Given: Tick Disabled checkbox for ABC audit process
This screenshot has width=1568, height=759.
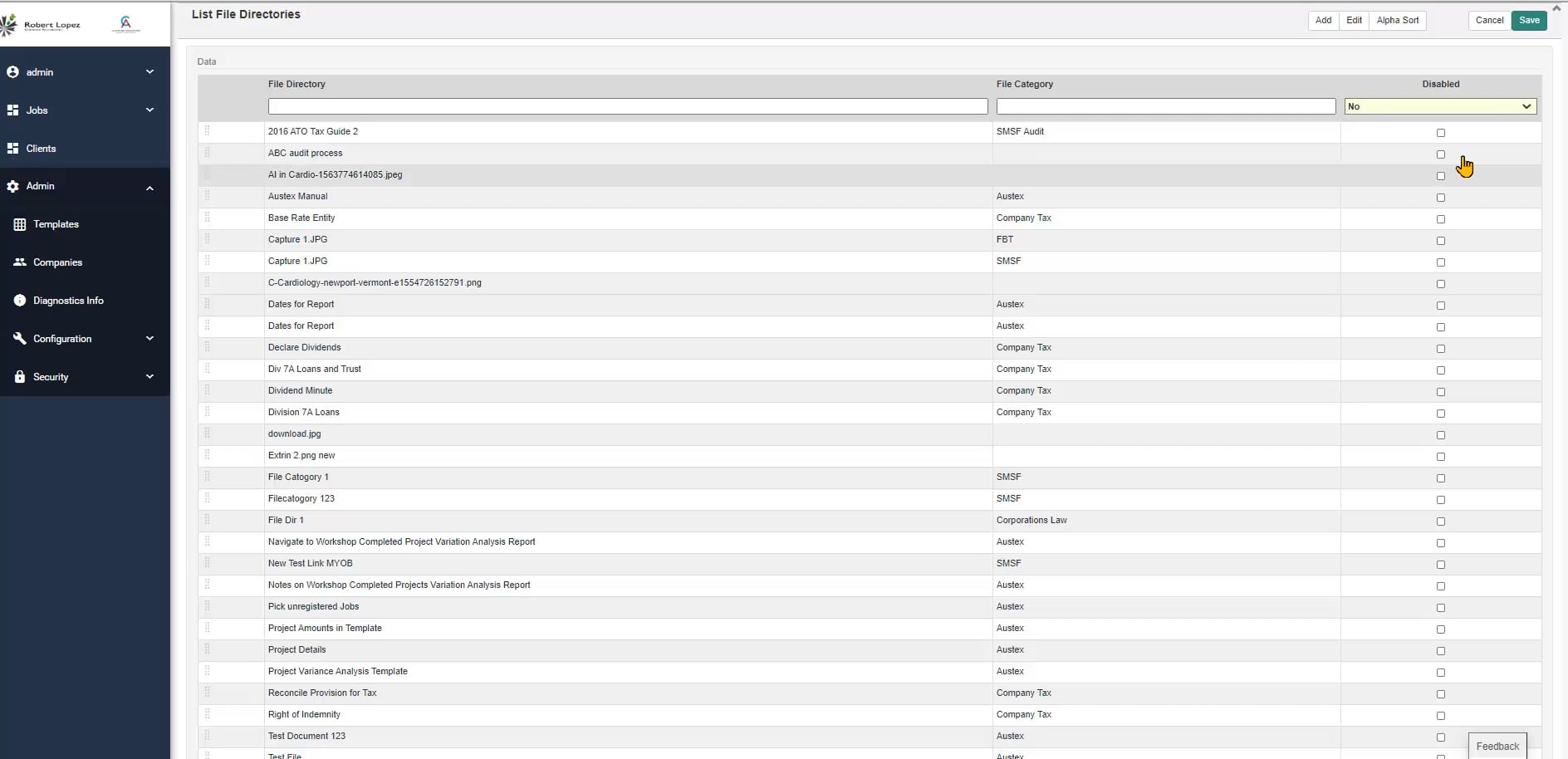Looking at the screenshot, I should [1441, 154].
